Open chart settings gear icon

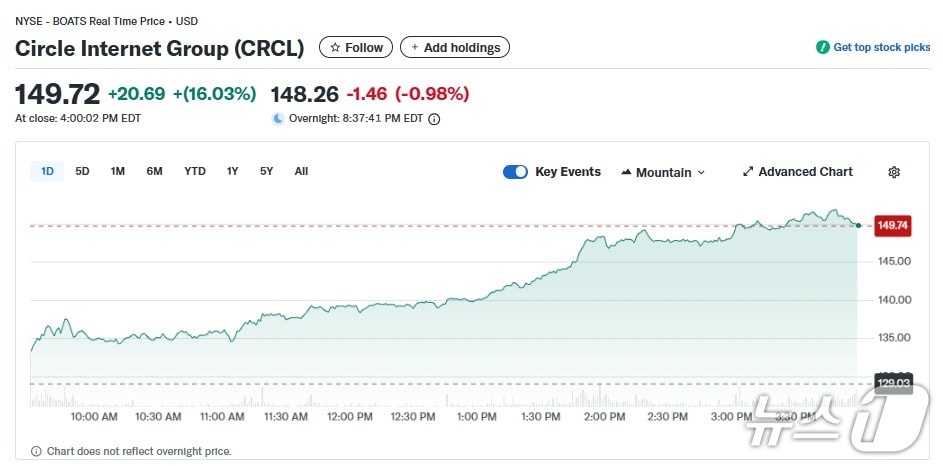point(894,172)
